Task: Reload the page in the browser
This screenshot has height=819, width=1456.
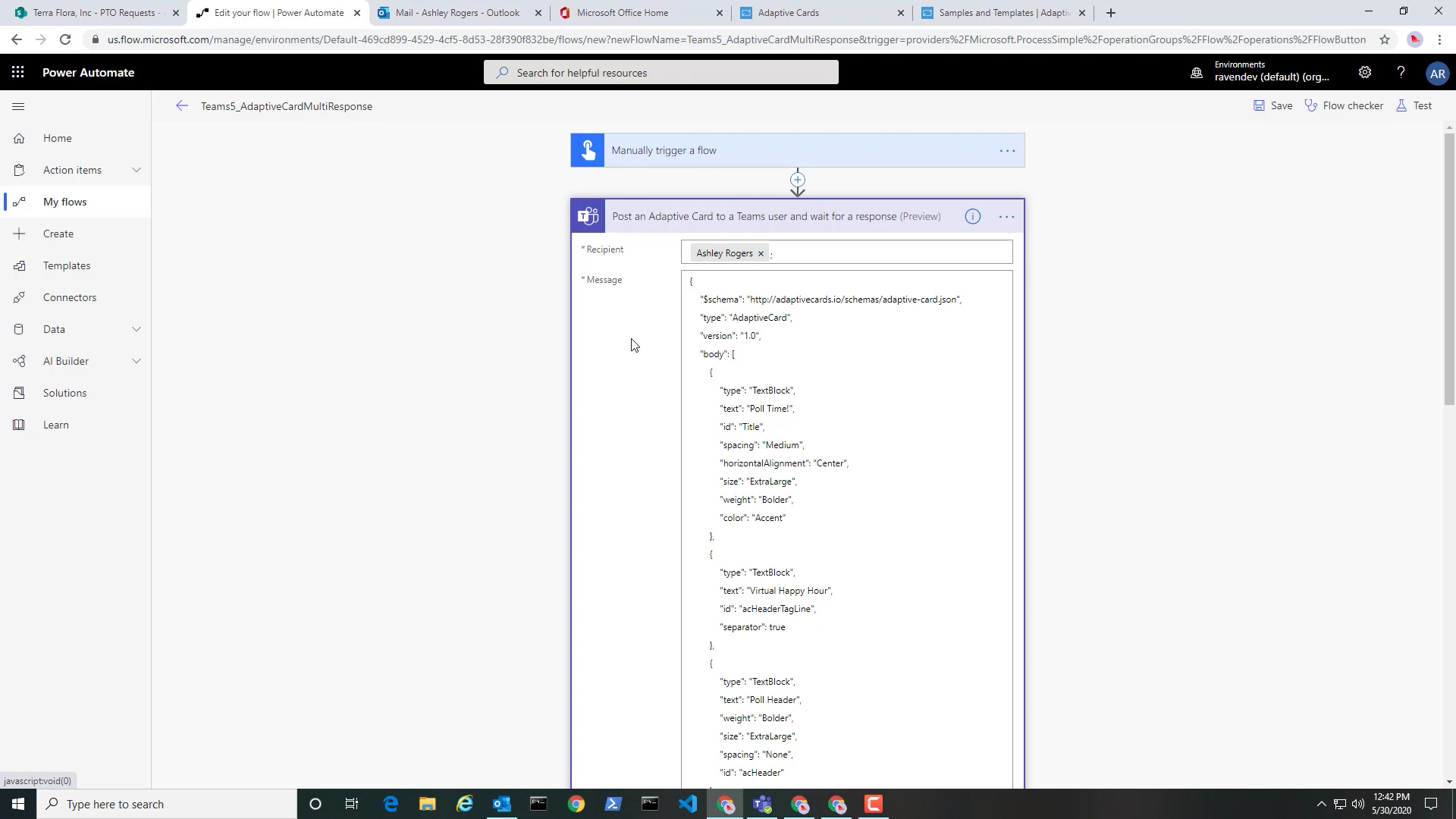Action: 65,39
